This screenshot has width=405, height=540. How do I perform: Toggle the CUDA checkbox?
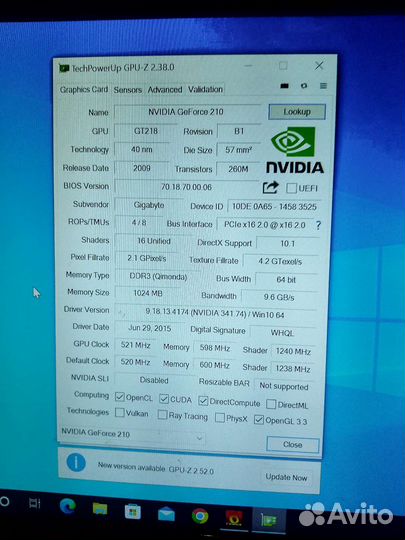[164, 399]
